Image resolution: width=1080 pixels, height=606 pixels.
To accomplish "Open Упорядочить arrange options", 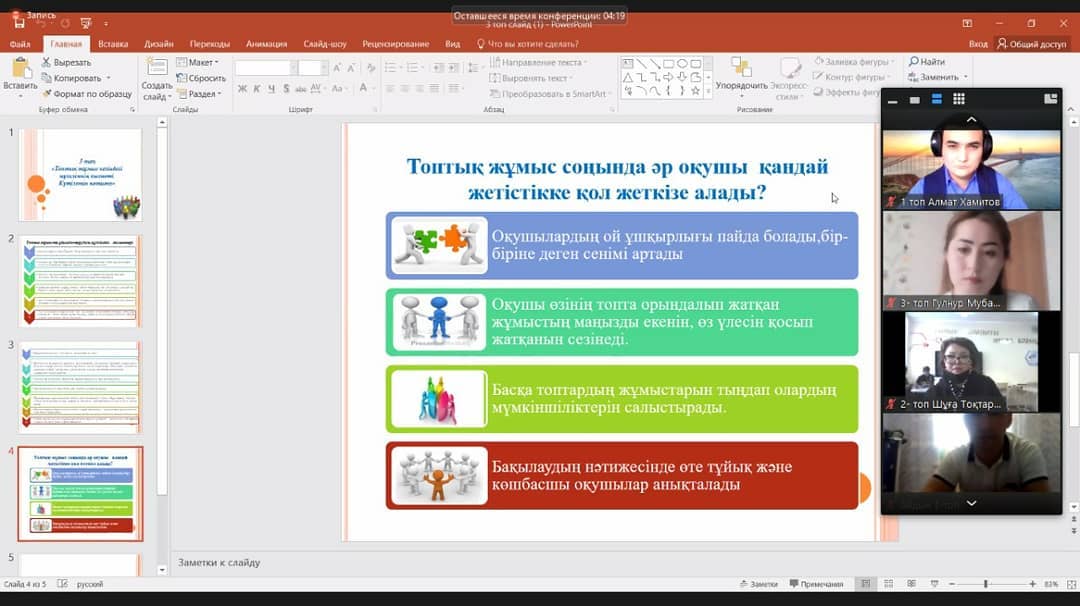I will click(x=741, y=75).
